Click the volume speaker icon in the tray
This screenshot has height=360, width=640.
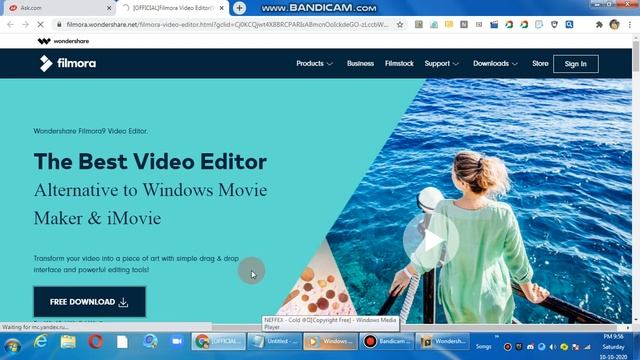coord(553,347)
